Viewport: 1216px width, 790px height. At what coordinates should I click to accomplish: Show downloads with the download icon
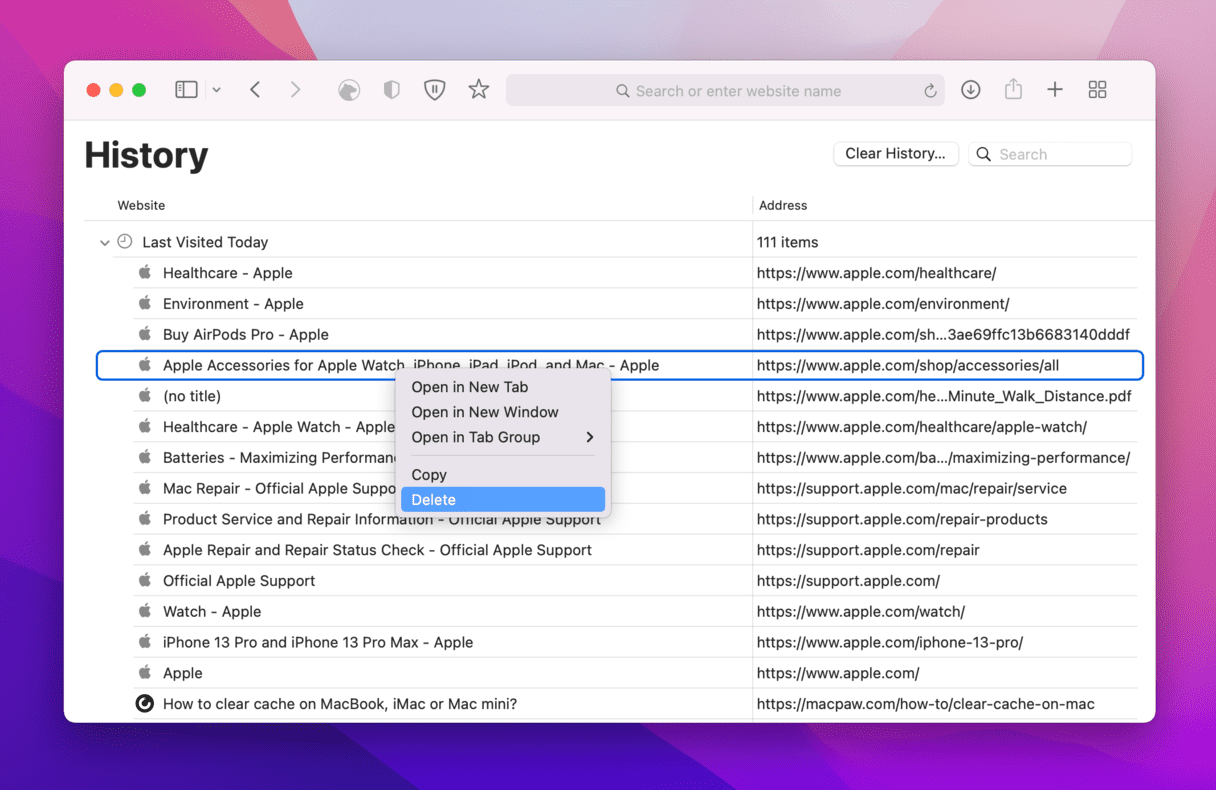[970, 90]
